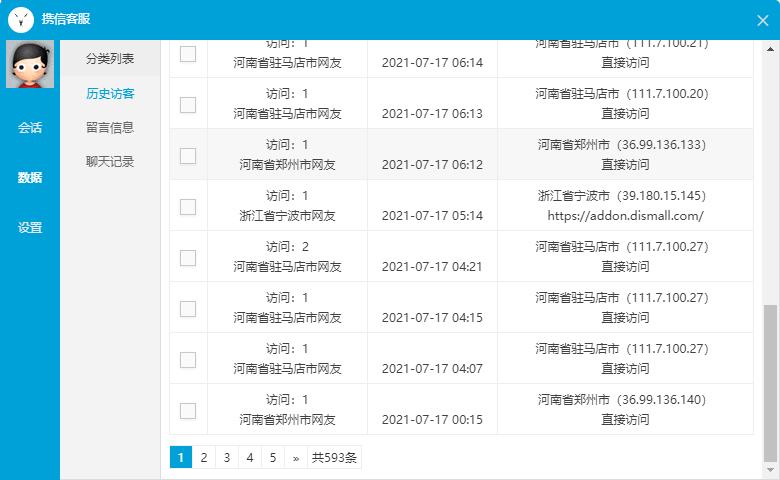Open 会话 section in left sidebar
The height and width of the screenshot is (480, 780).
pyautogui.click(x=30, y=128)
